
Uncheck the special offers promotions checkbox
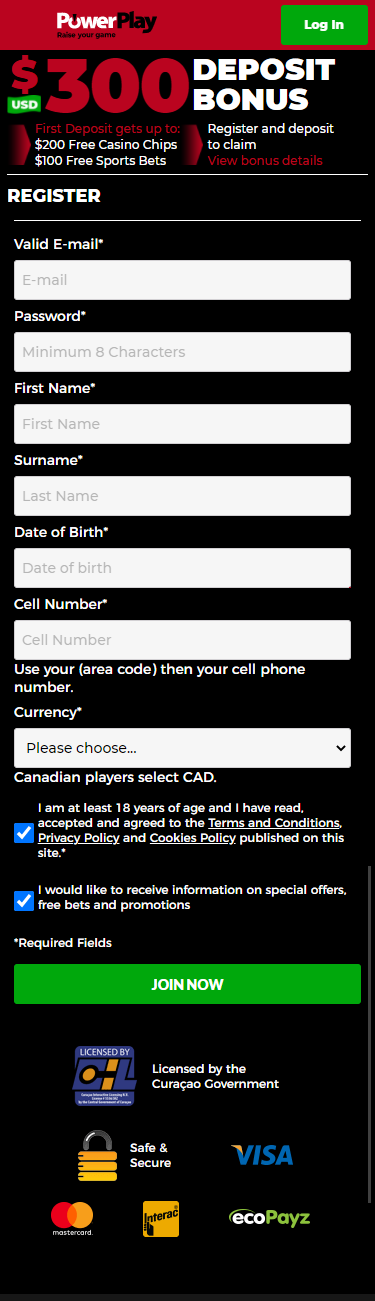[x=24, y=901]
